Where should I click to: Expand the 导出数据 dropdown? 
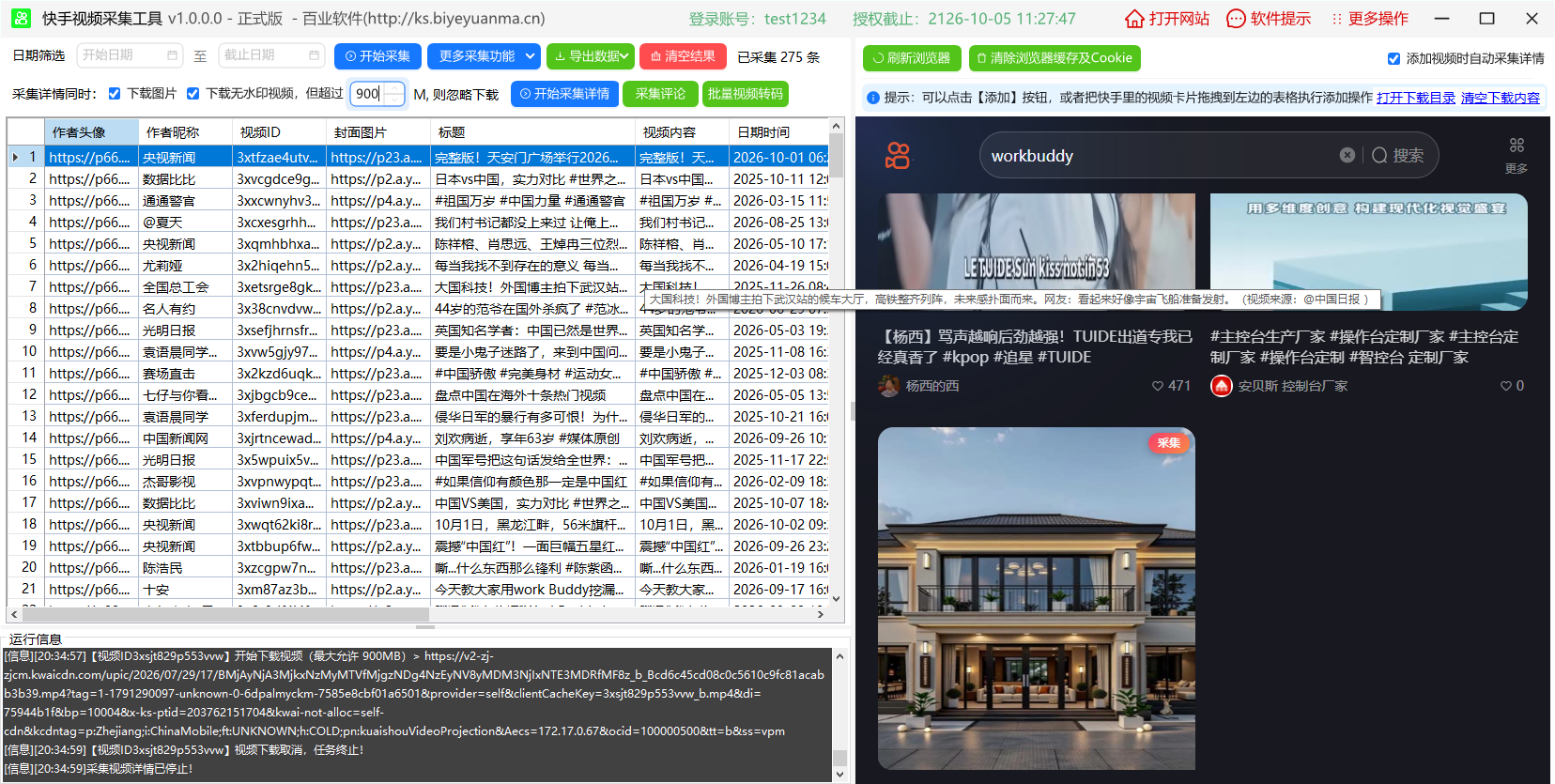click(x=591, y=56)
